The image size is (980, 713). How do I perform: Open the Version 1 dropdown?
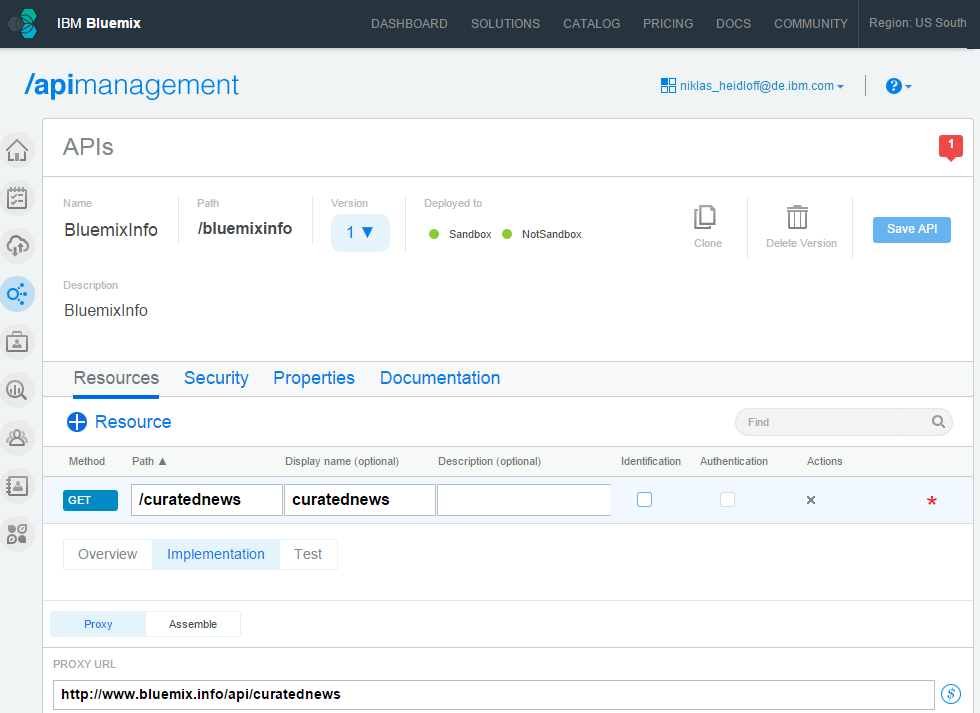pyautogui.click(x=360, y=233)
